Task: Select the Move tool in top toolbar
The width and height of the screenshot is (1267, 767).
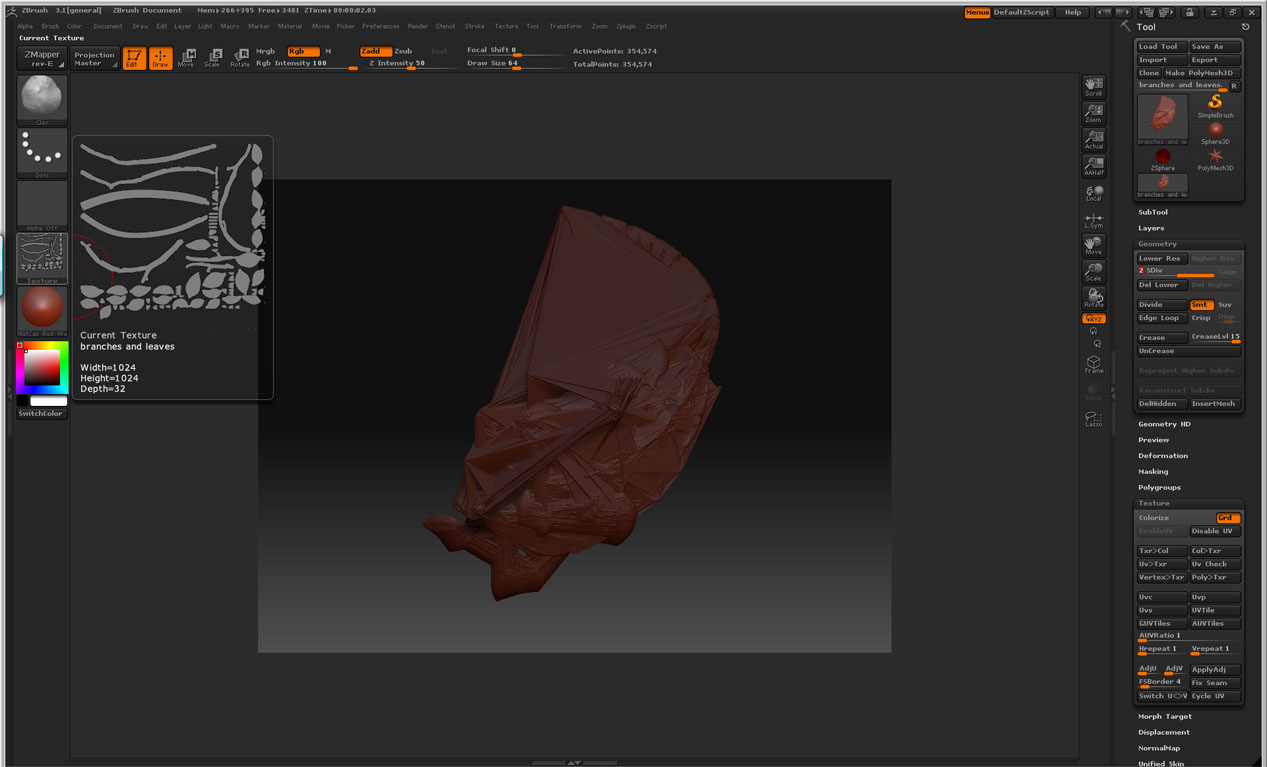Action: 186,58
